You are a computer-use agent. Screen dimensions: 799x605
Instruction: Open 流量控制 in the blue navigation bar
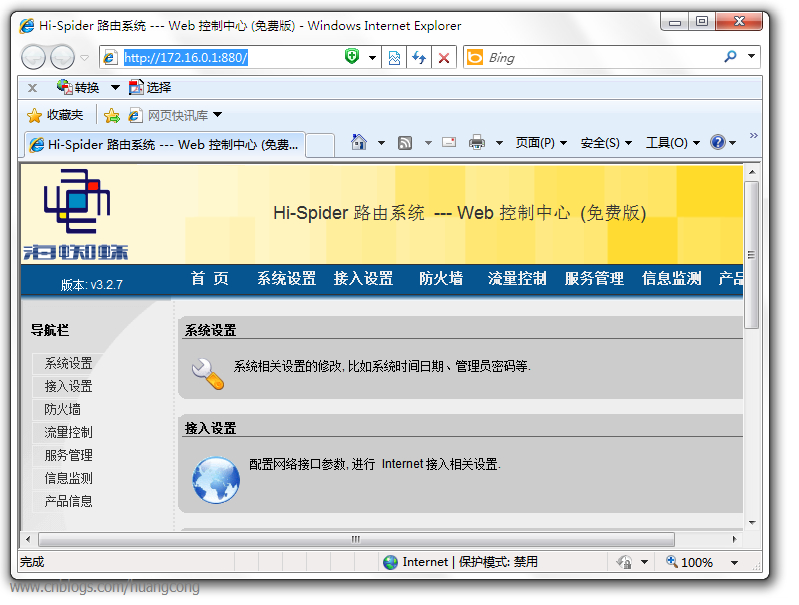[517, 278]
